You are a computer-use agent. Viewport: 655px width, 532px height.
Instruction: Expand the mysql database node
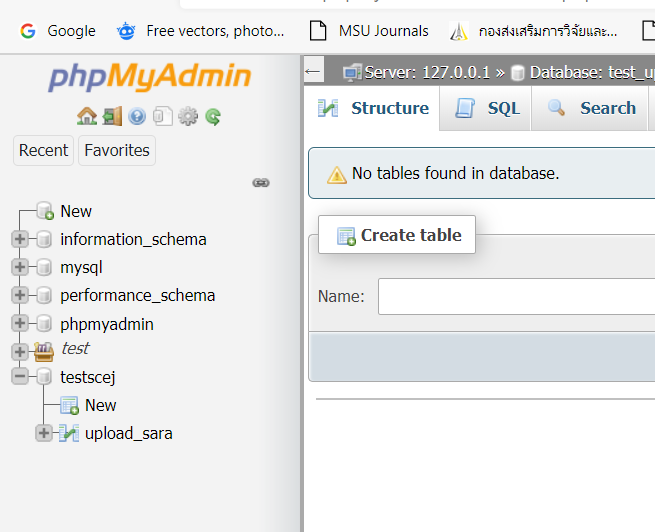[20, 267]
